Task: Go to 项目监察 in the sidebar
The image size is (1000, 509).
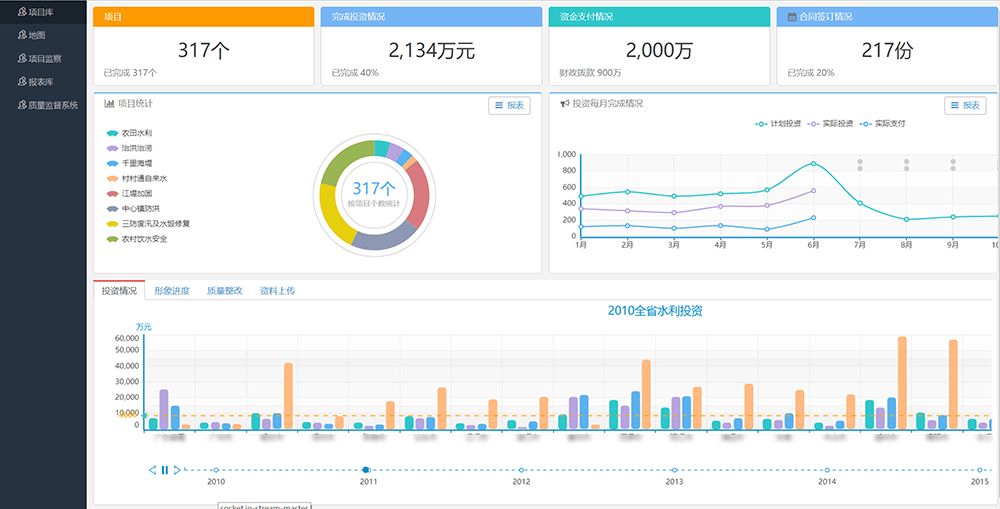Action: 44,58
